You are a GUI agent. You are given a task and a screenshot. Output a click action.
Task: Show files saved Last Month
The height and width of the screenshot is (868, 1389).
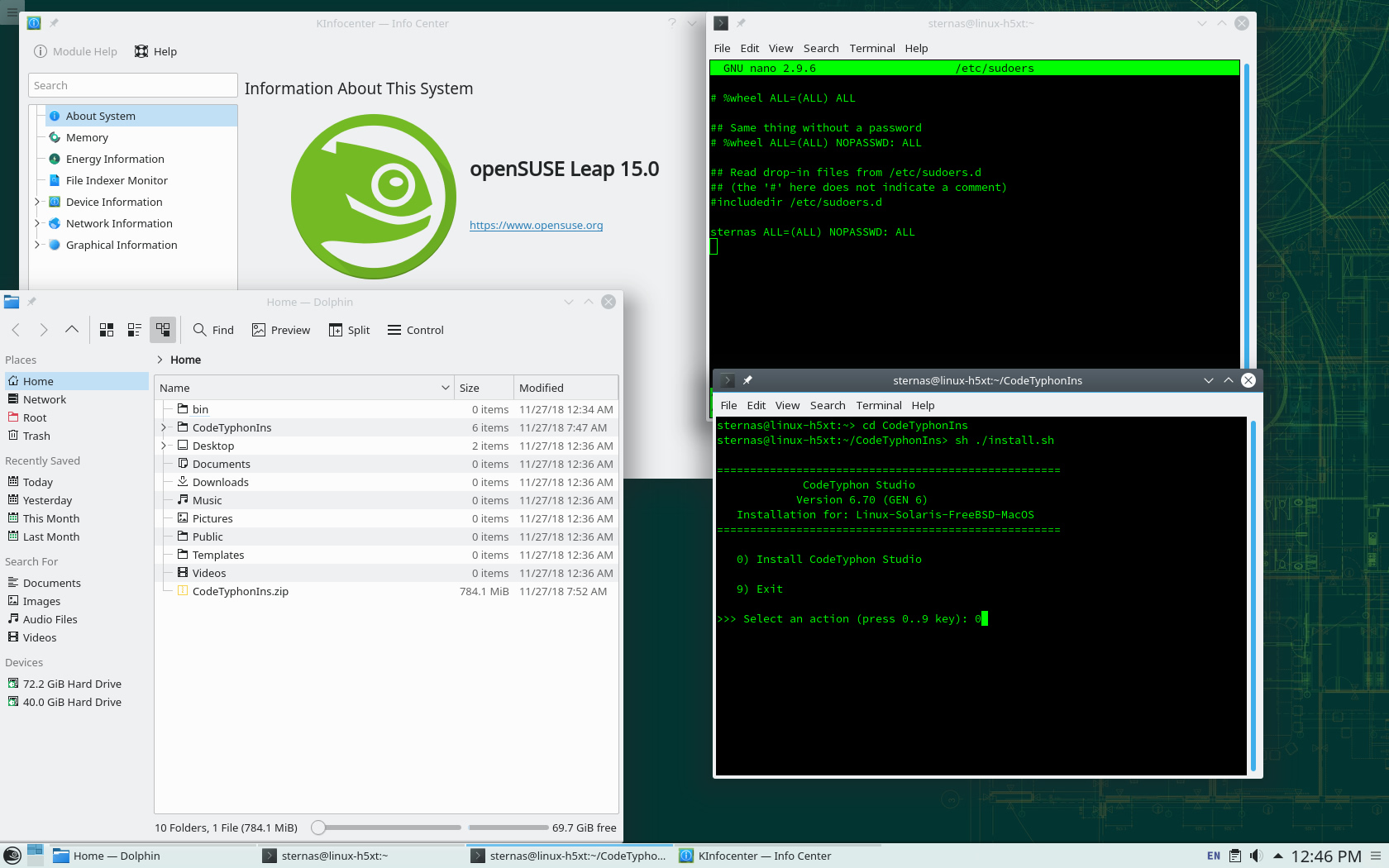tap(77, 537)
